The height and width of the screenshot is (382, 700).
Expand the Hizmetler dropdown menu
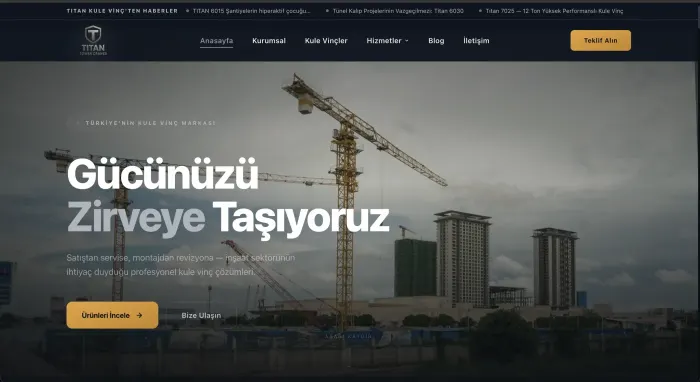coord(387,41)
